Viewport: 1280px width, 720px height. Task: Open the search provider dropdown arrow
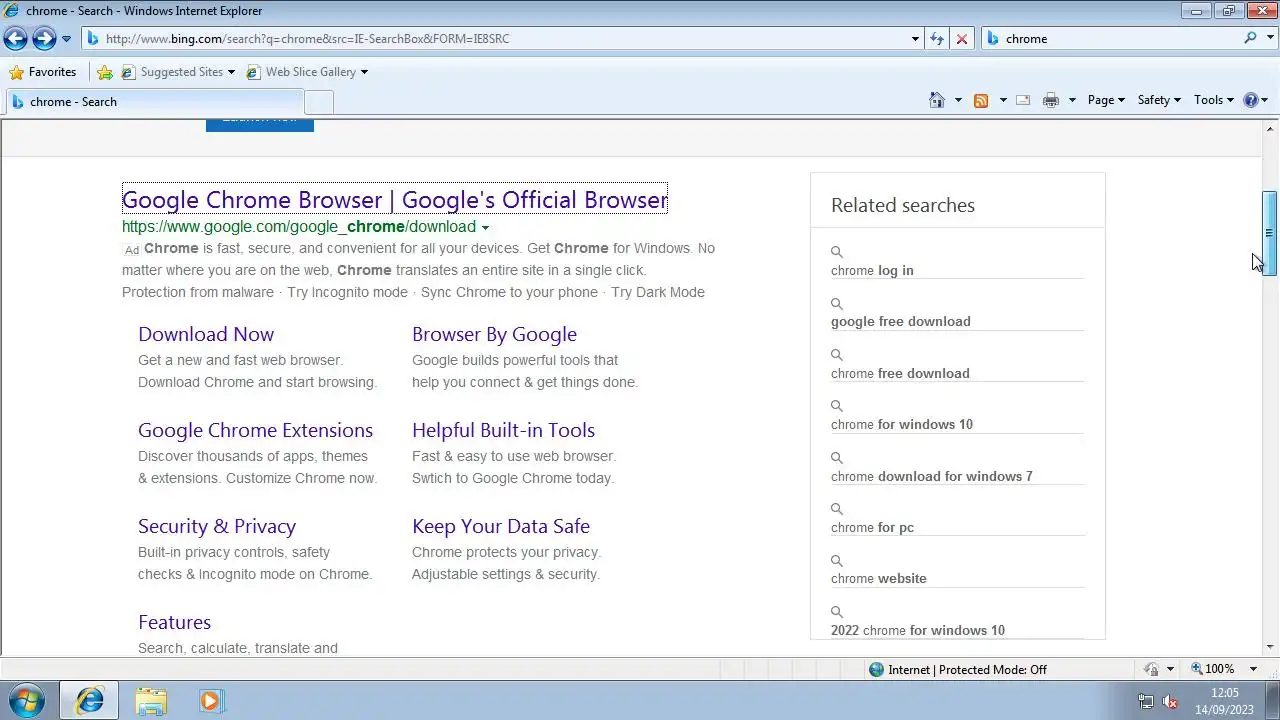pos(1268,39)
